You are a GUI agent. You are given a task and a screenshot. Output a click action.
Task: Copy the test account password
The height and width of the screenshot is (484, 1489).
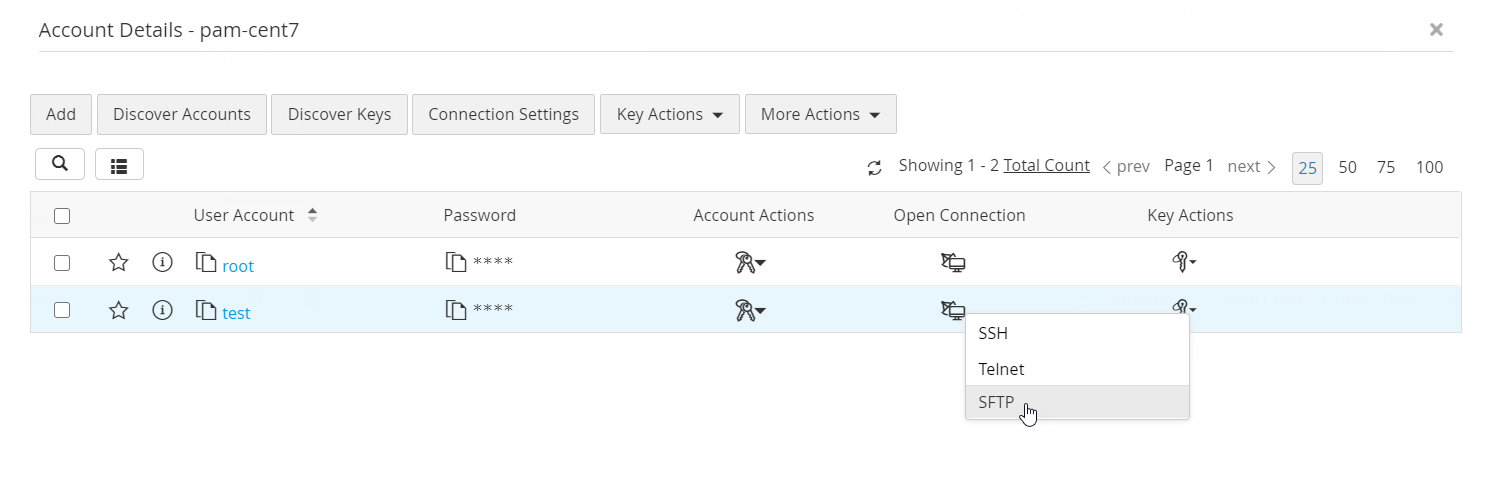tap(456, 310)
